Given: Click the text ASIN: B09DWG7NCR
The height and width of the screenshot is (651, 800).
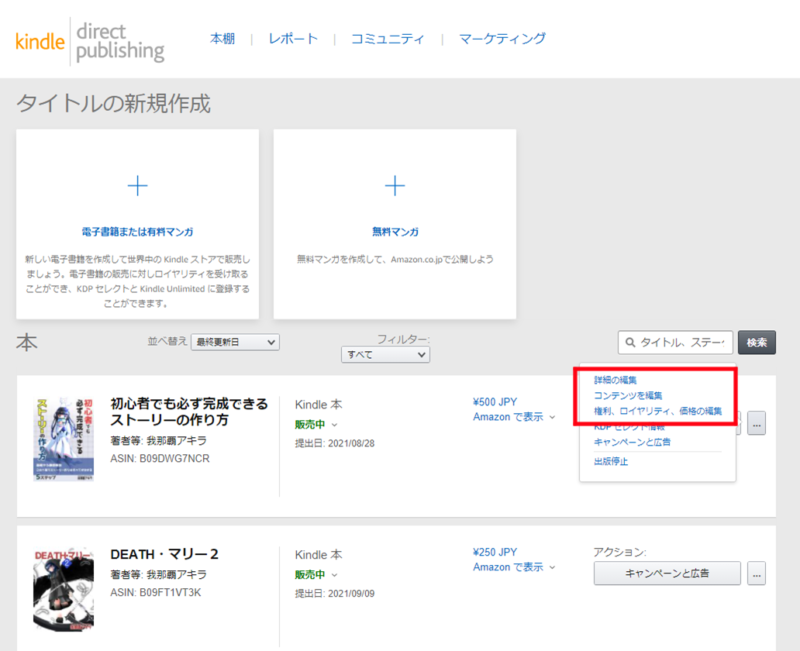Looking at the screenshot, I should (x=160, y=459).
